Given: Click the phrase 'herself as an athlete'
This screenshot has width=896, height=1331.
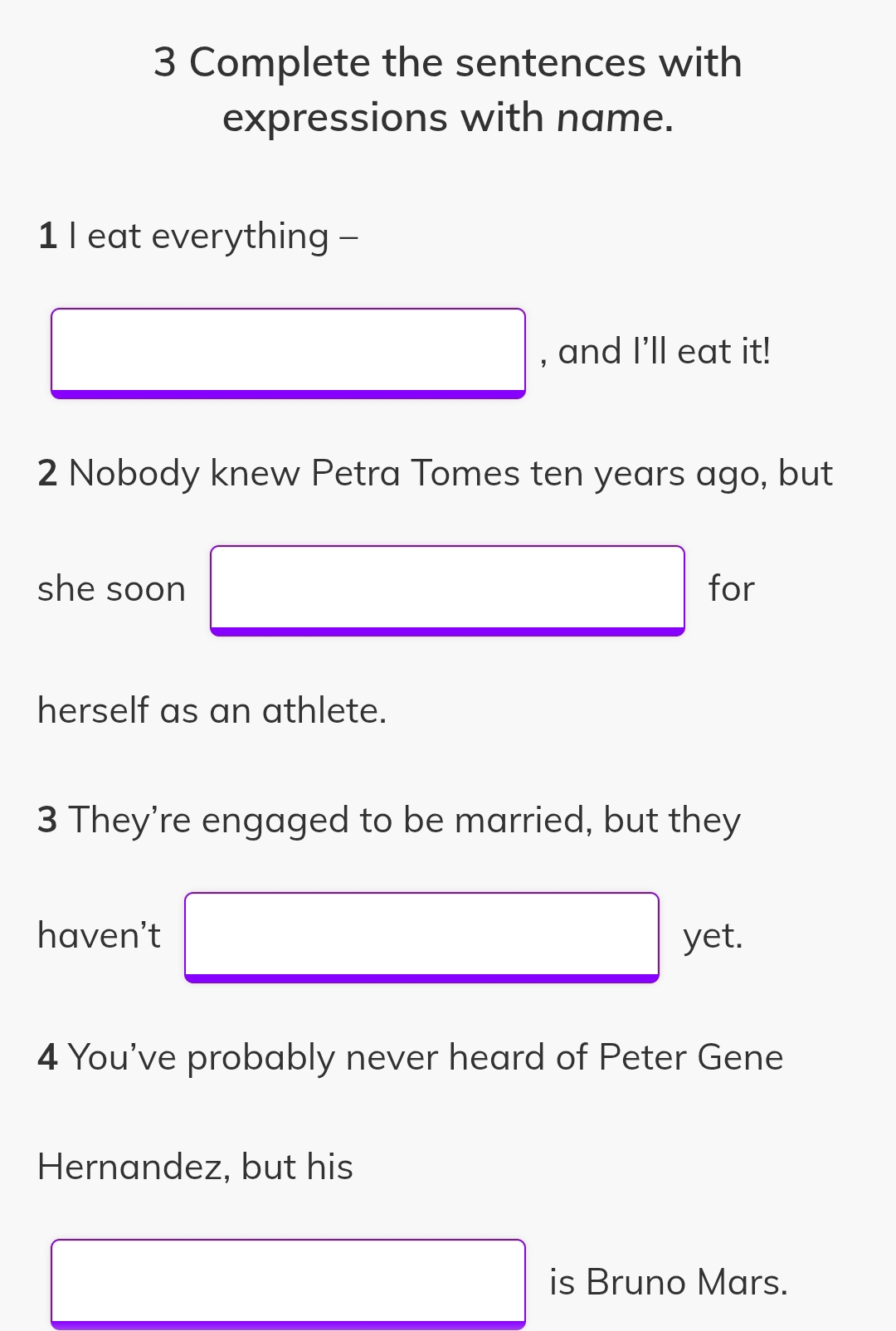Looking at the screenshot, I should click(x=212, y=710).
